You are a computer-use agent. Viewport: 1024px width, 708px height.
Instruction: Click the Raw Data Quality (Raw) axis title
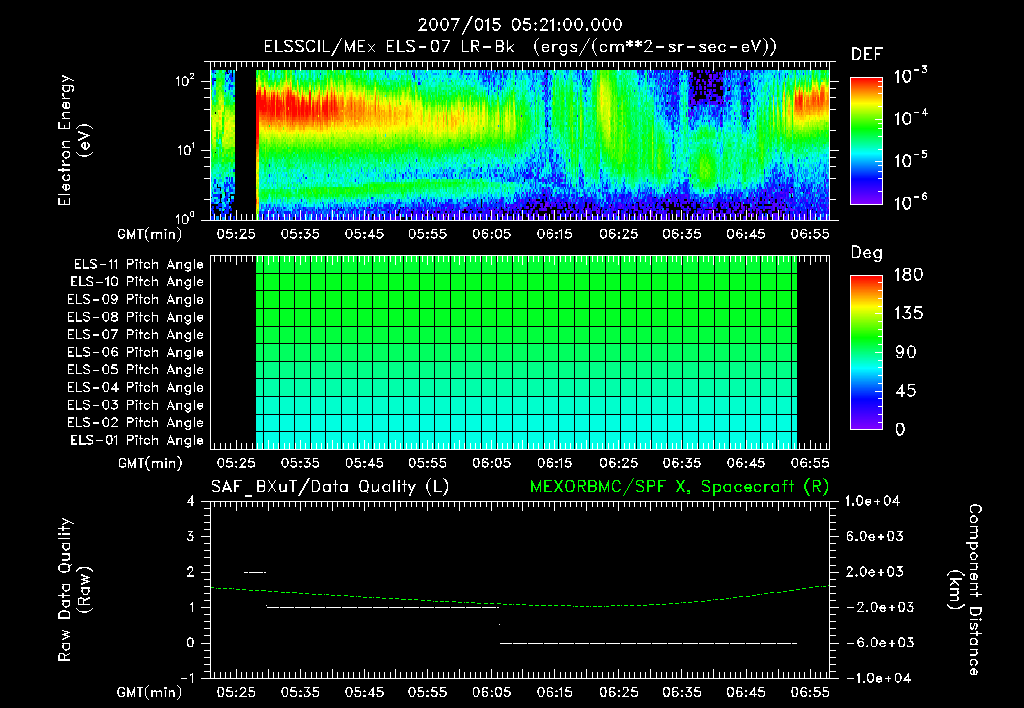tap(74, 590)
